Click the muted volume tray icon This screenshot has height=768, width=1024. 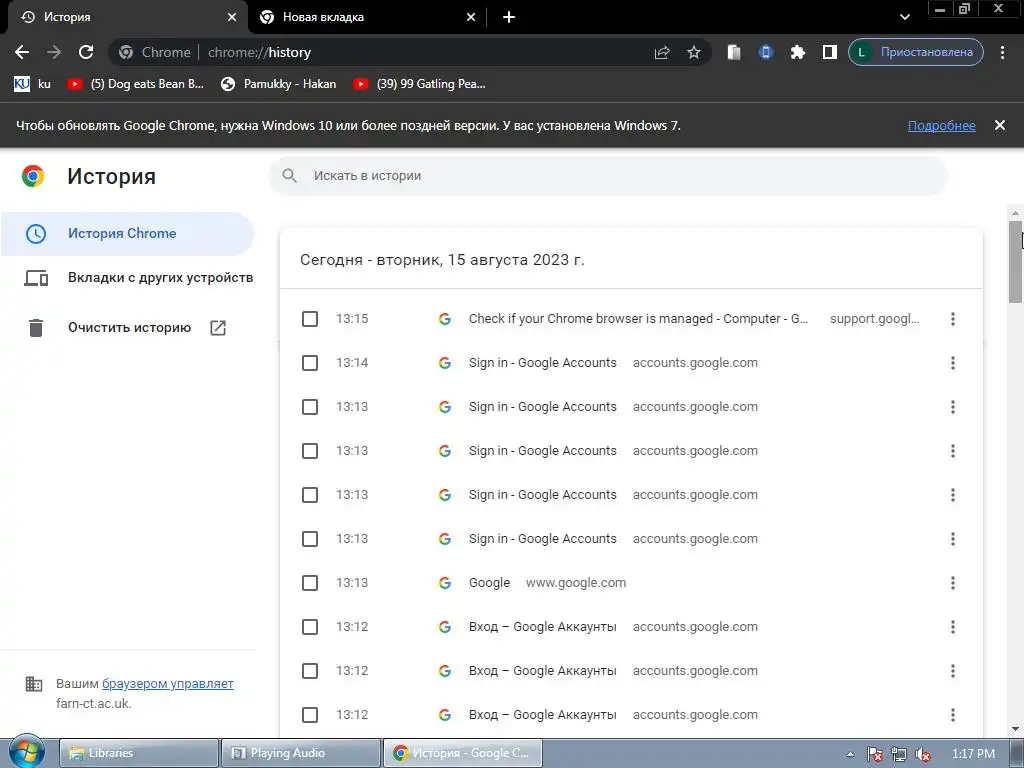pos(923,754)
